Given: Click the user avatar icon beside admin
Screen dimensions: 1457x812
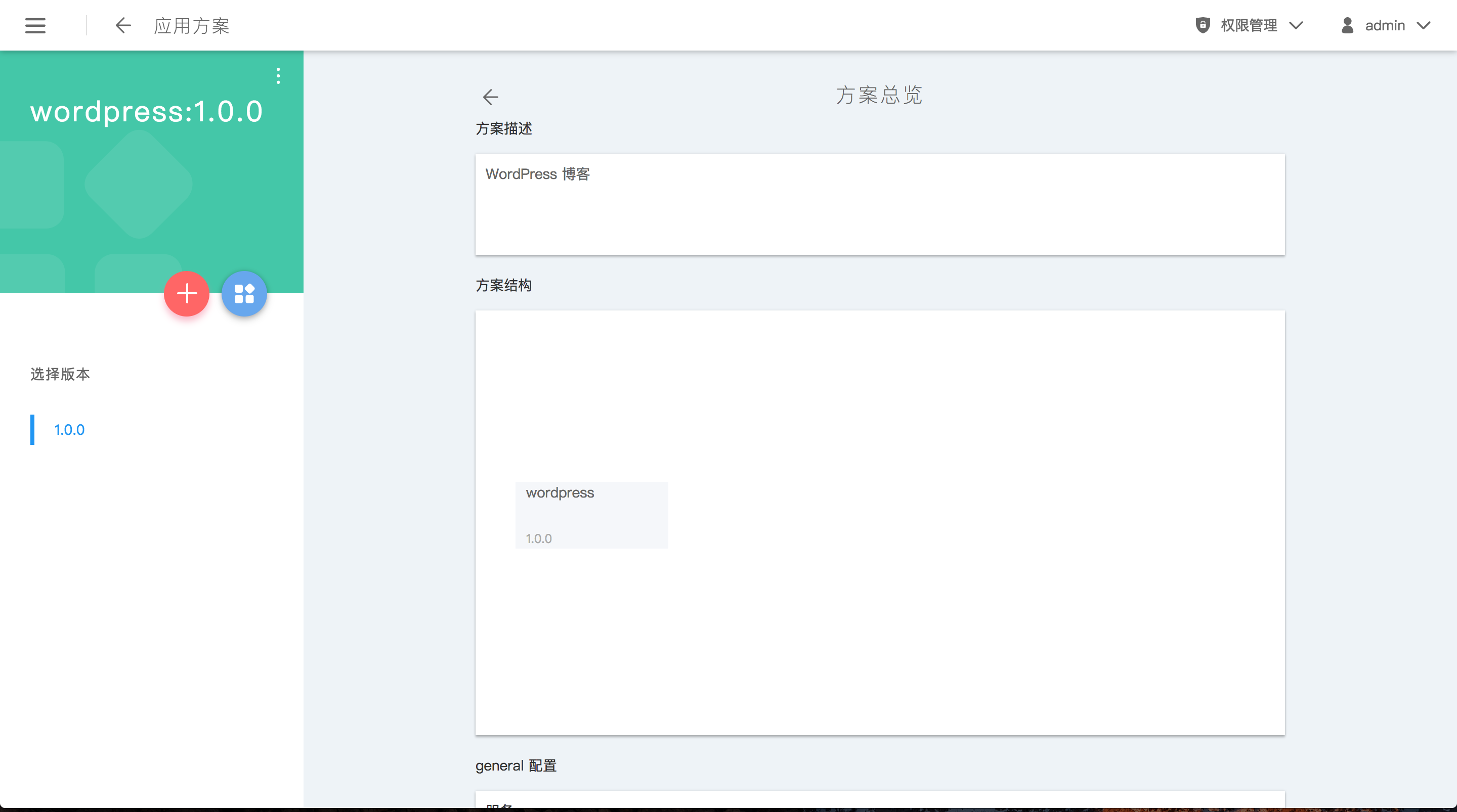Looking at the screenshot, I should (x=1347, y=25).
